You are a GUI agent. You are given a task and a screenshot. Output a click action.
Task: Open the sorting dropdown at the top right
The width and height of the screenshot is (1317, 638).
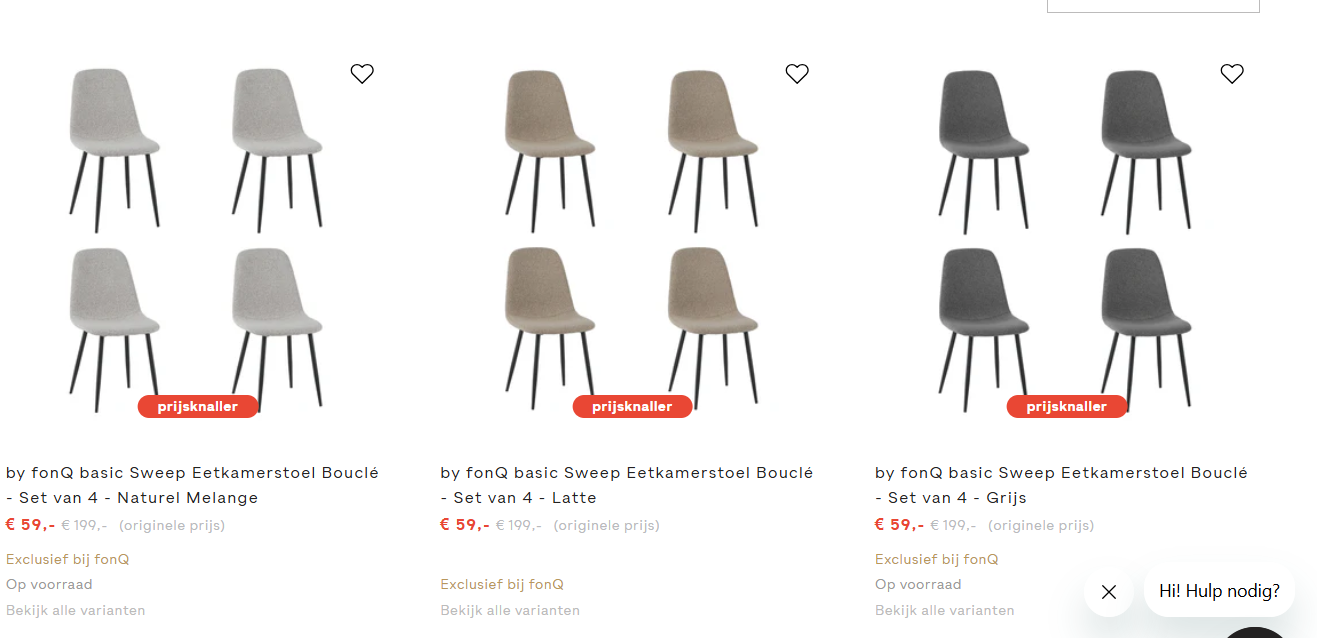(x=1152, y=5)
